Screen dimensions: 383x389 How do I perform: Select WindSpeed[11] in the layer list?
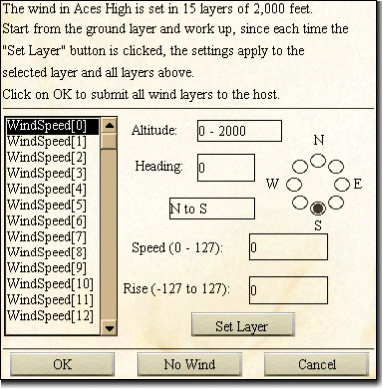point(52,300)
